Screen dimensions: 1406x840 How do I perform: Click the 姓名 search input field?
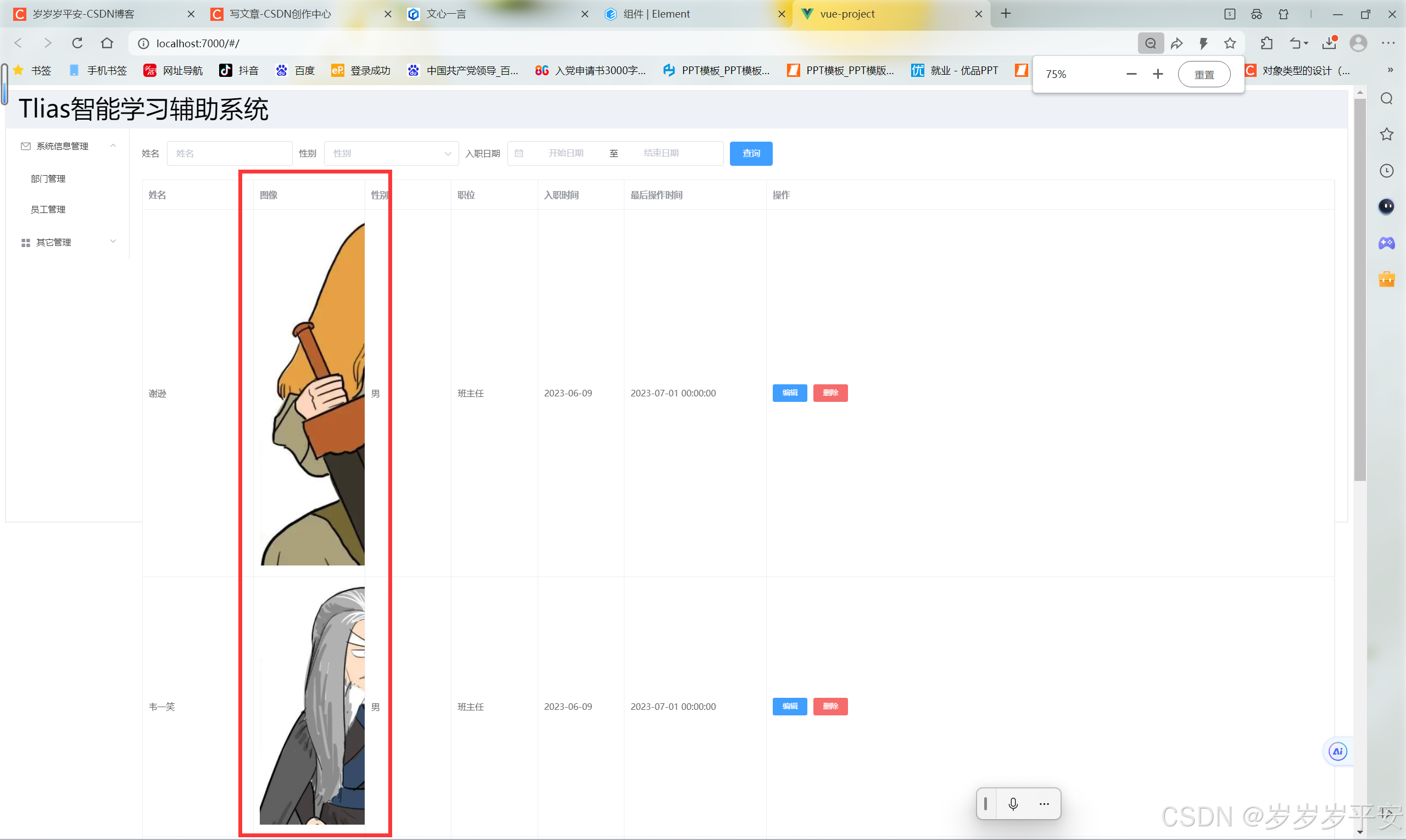tap(230, 153)
